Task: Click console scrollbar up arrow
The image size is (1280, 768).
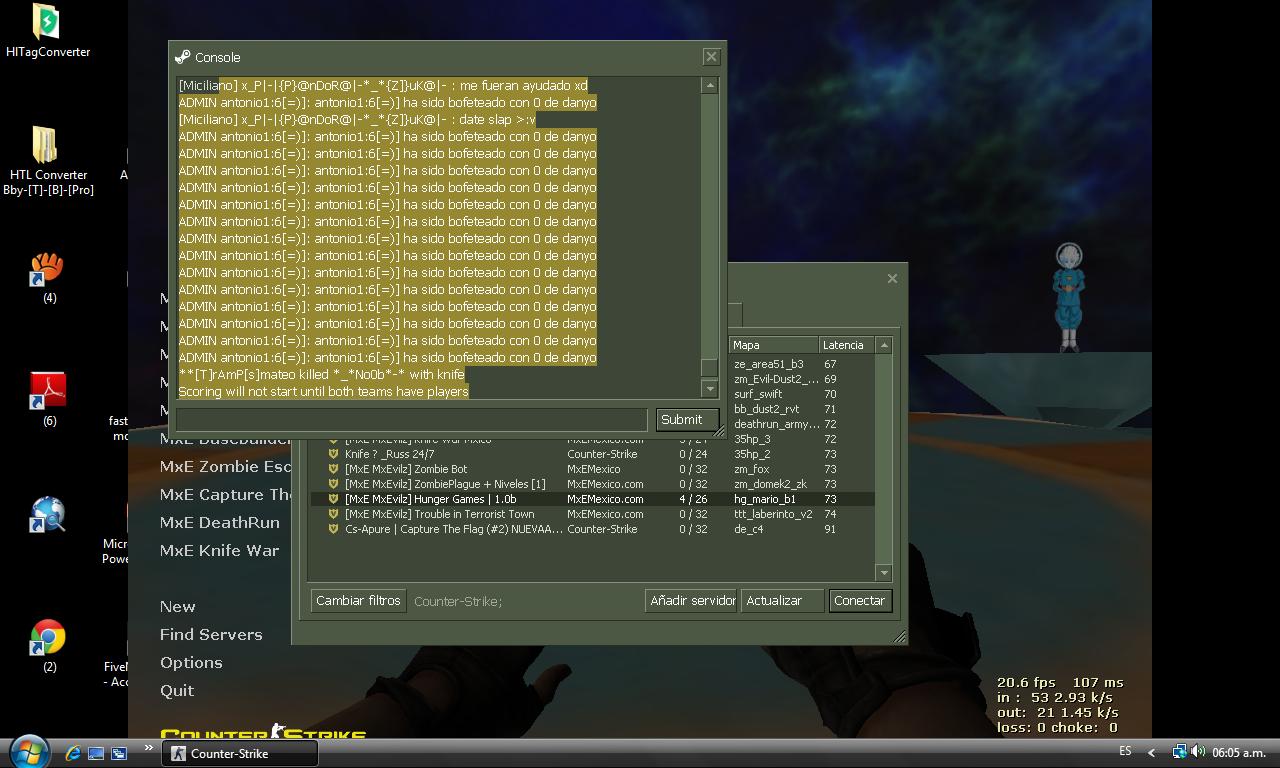Action: 710,85
